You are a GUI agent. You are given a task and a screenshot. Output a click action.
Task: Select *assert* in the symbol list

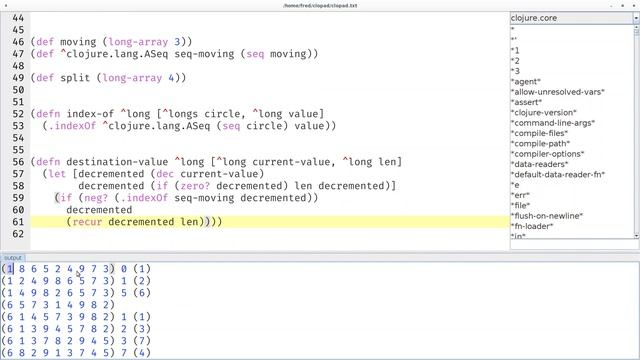[x=527, y=102]
